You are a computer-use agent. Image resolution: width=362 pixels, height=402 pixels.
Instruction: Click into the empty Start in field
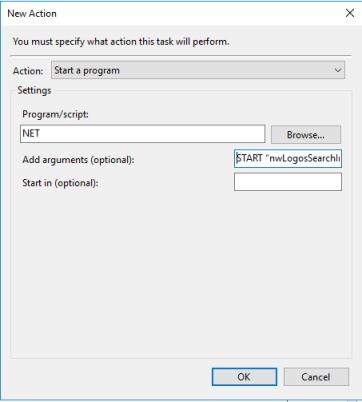tap(288, 182)
